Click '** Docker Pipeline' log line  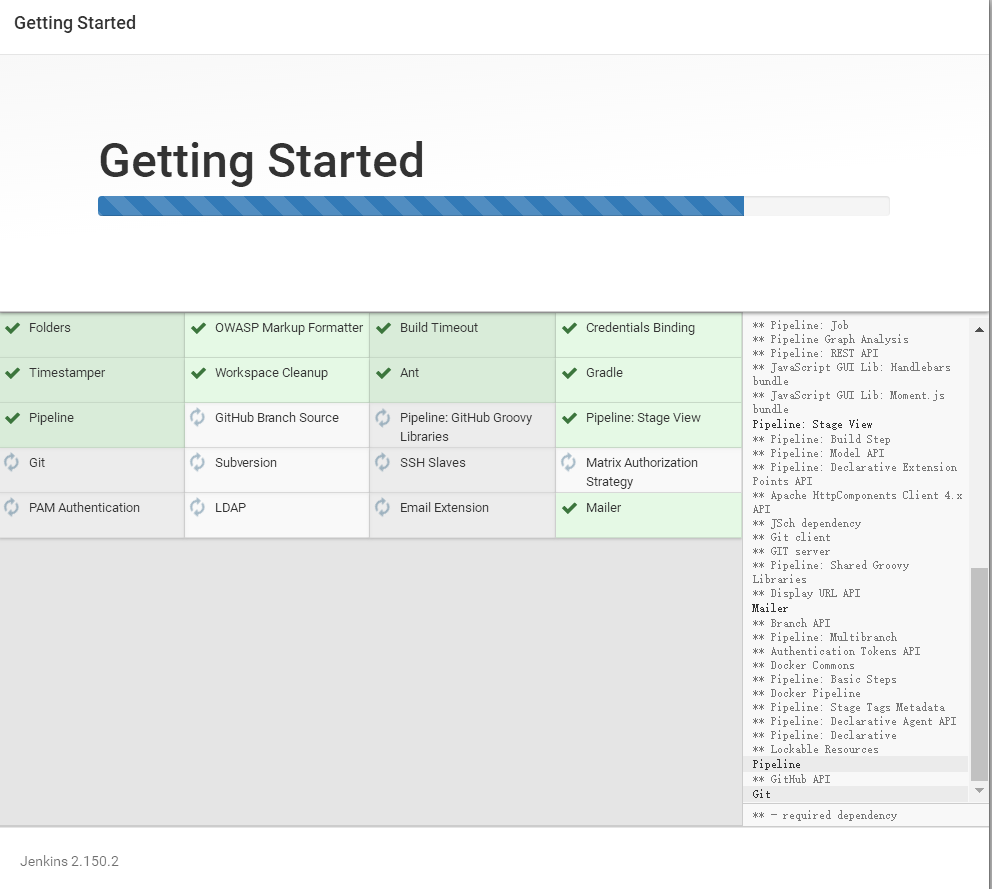[807, 693]
